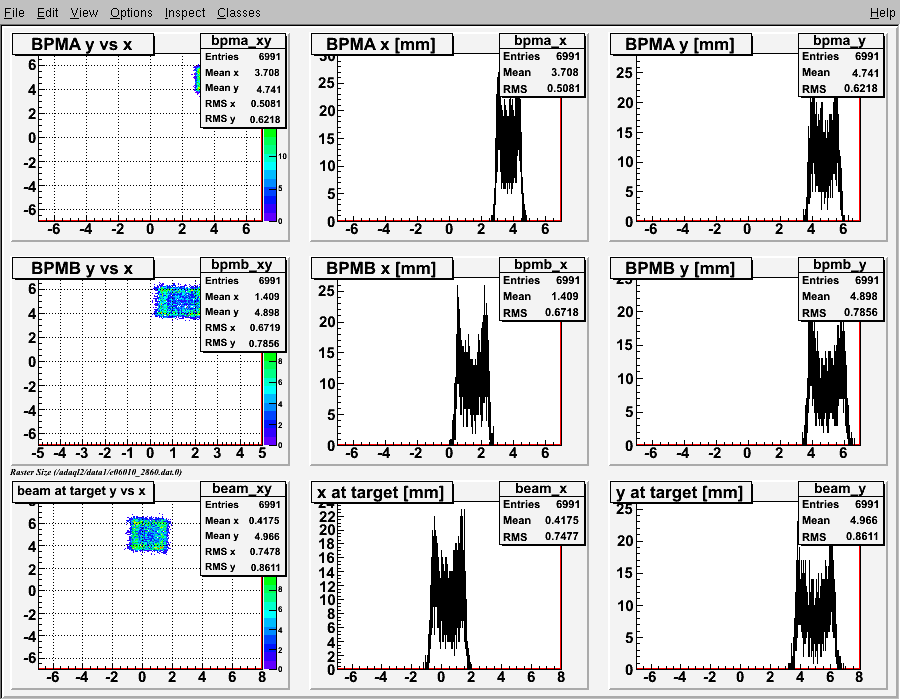
Task: Open the Inspect menu
Action: (x=185, y=13)
